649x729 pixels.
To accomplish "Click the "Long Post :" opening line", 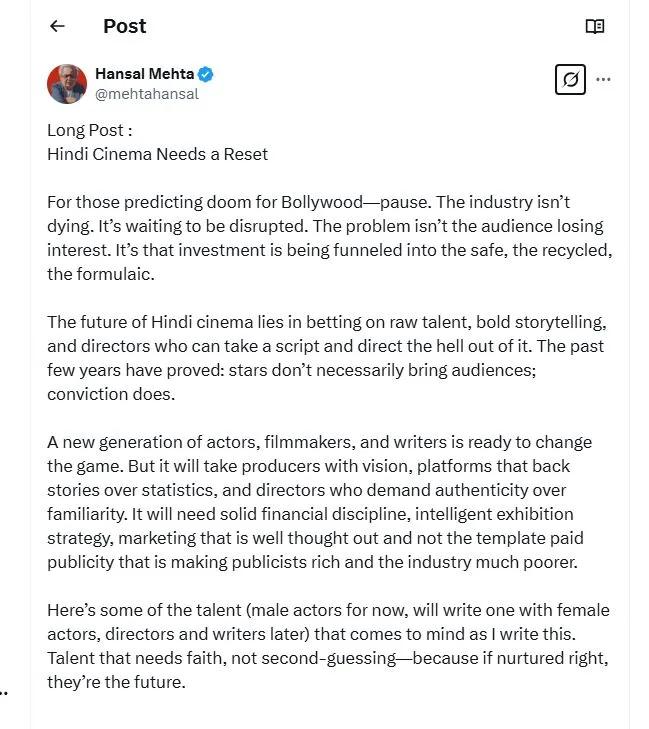I will (x=90, y=131).
